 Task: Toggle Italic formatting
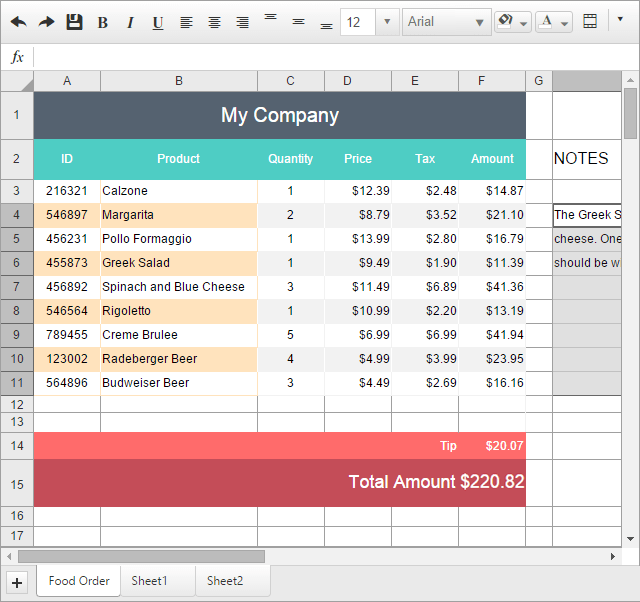tap(130, 22)
